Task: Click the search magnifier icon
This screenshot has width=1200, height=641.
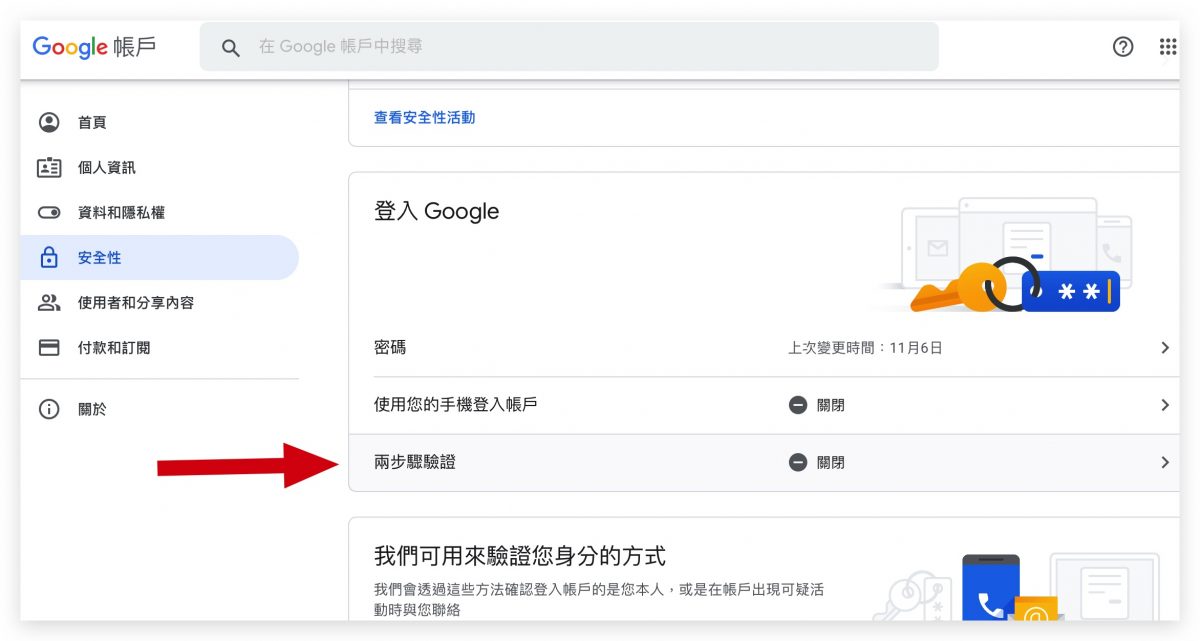Action: click(231, 48)
